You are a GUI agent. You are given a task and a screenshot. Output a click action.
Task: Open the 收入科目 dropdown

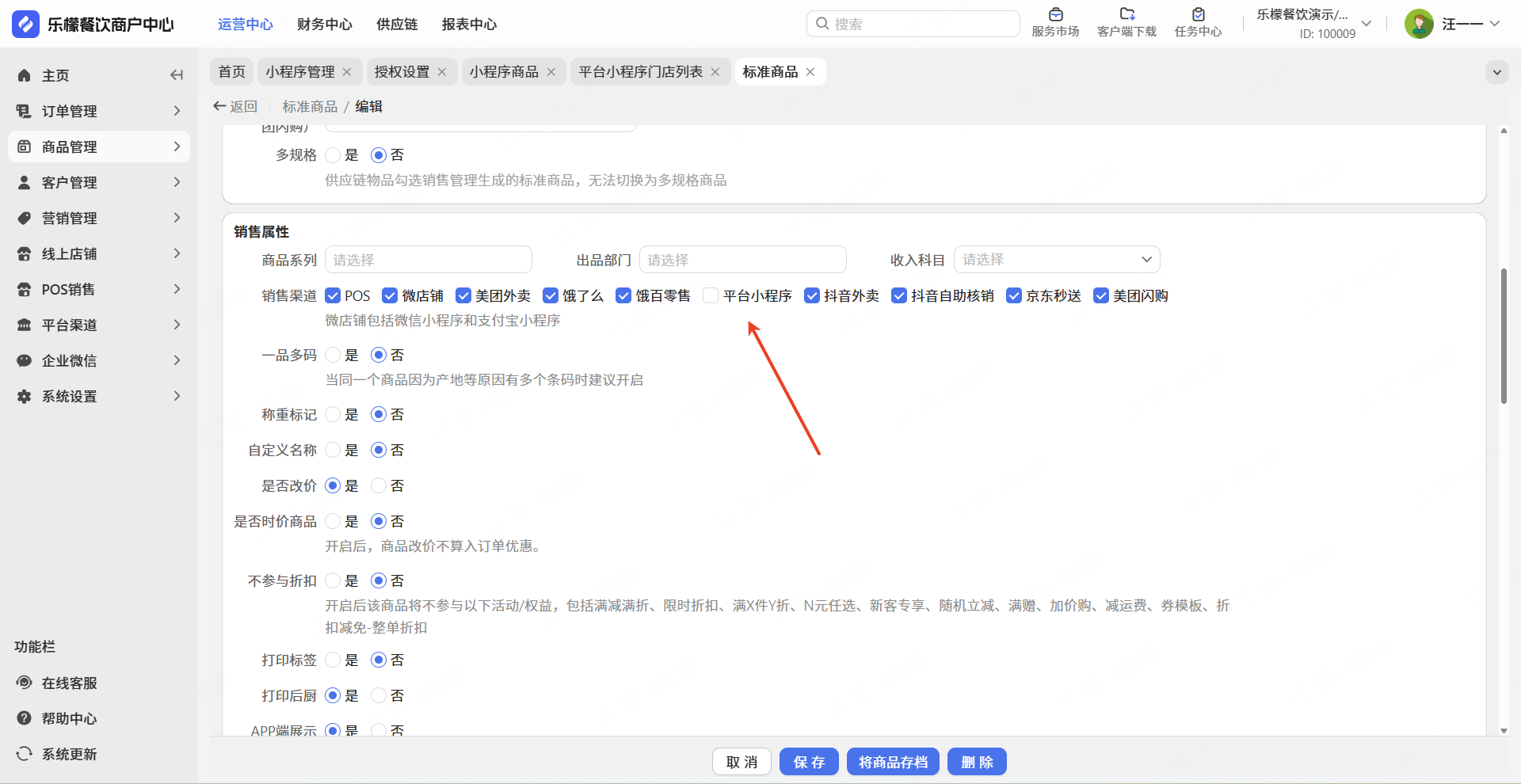click(x=1057, y=260)
